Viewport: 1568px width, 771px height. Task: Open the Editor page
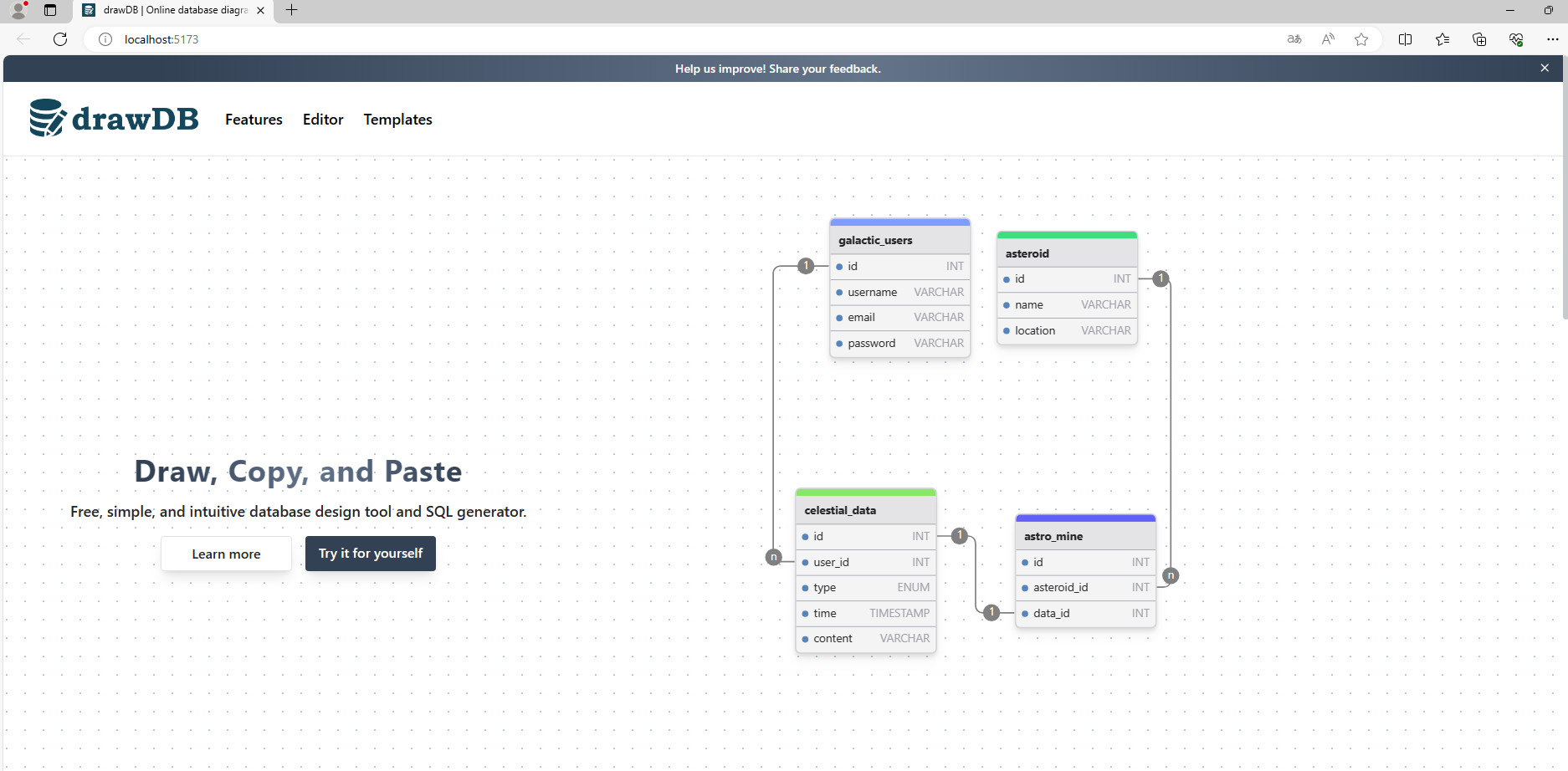coord(323,120)
